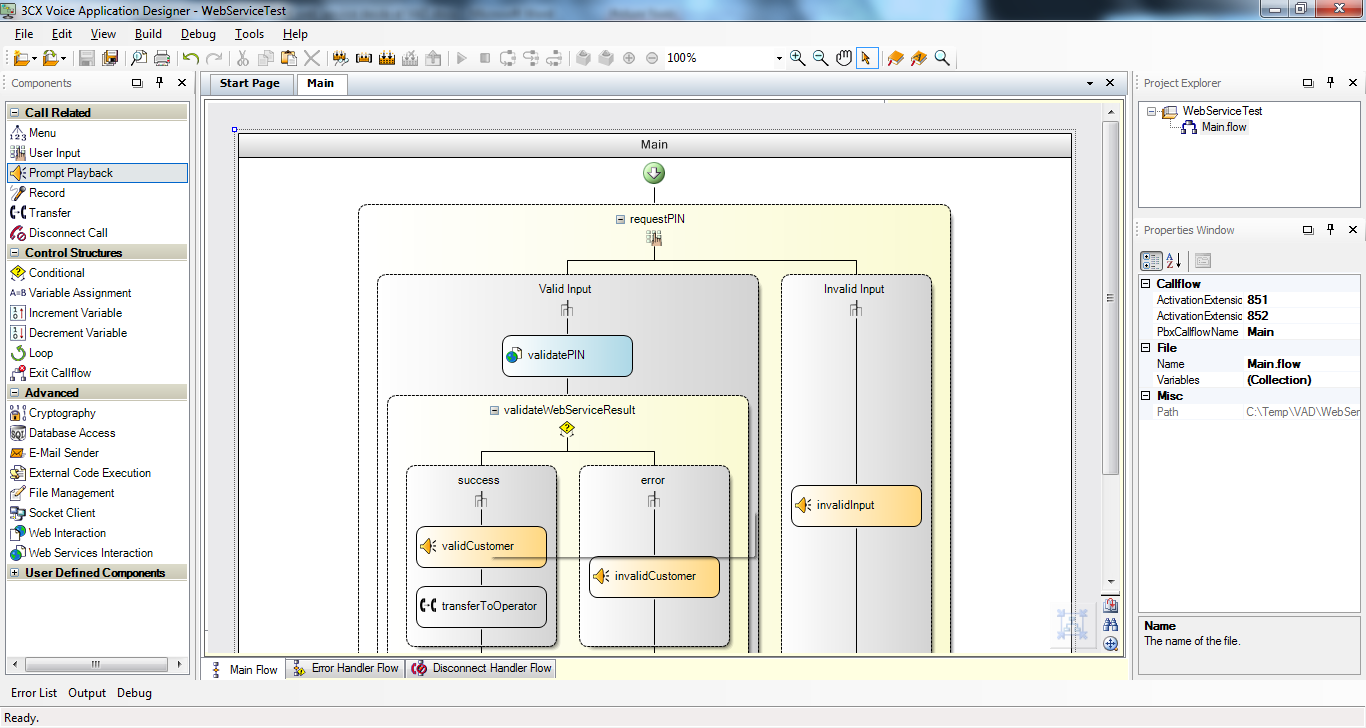Switch Properties Window to Categorized view

coord(1151,261)
